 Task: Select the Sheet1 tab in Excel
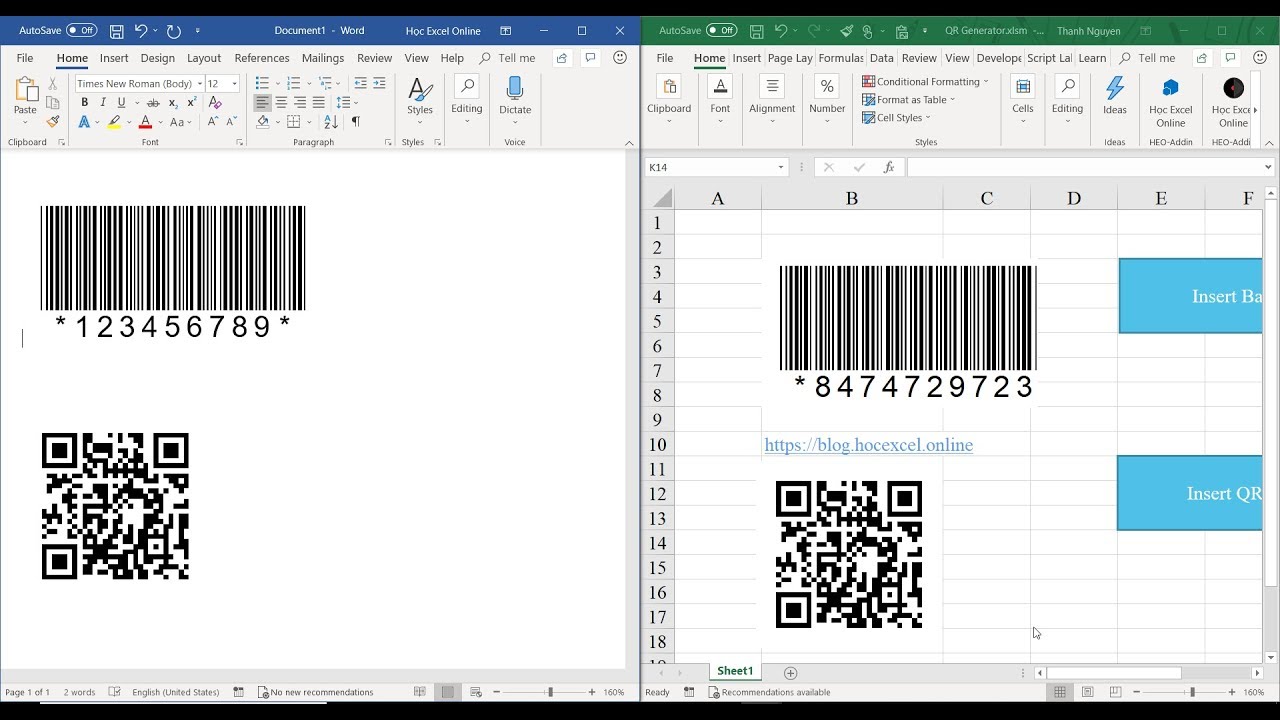point(735,671)
